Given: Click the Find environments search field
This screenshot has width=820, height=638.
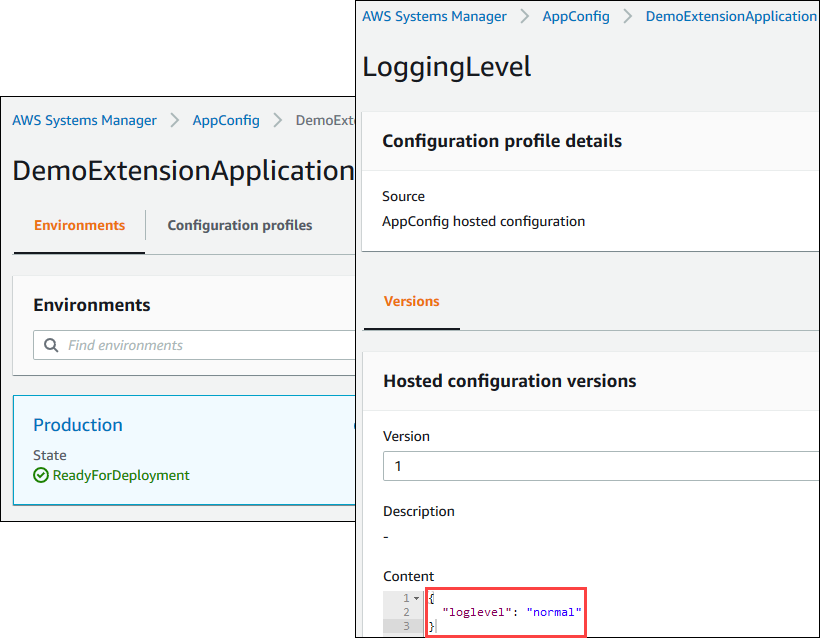Looking at the screenshot, I should click(194, 345).
